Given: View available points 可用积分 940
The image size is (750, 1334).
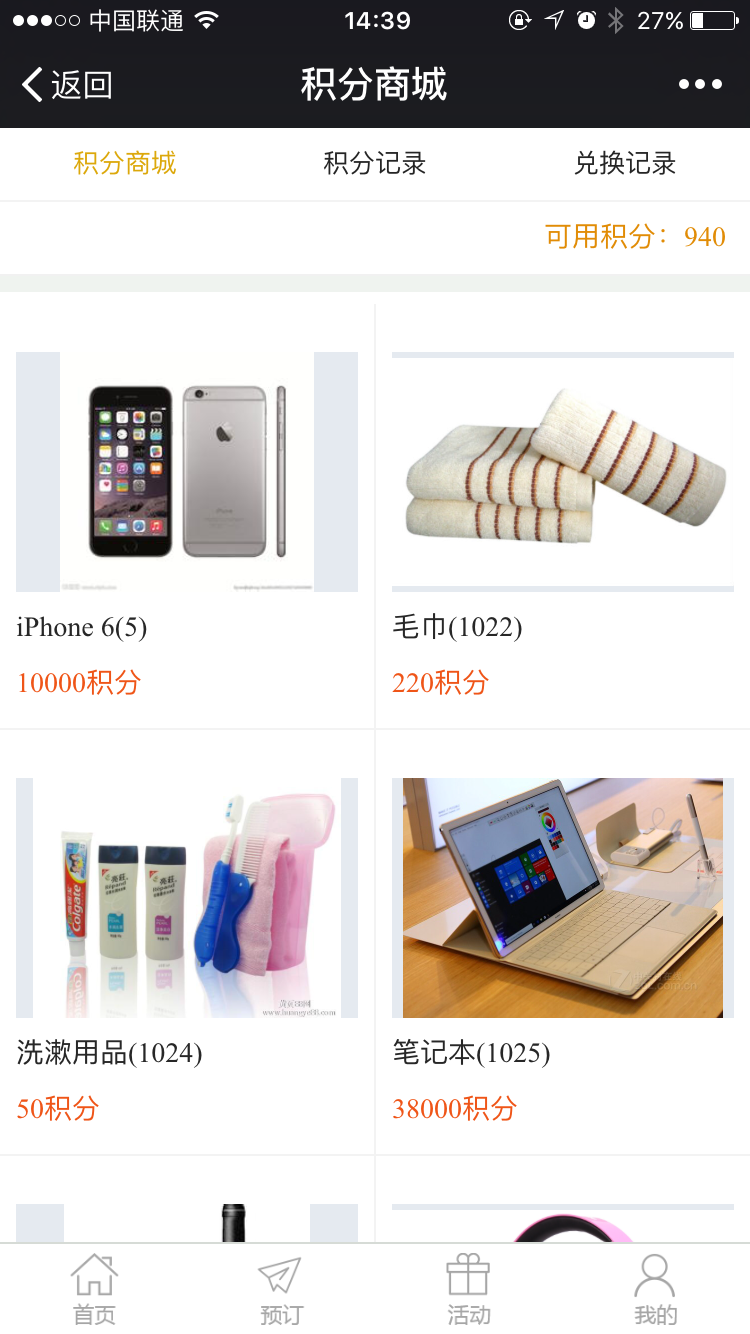Looking at the screenshot, I should [636, 237].
